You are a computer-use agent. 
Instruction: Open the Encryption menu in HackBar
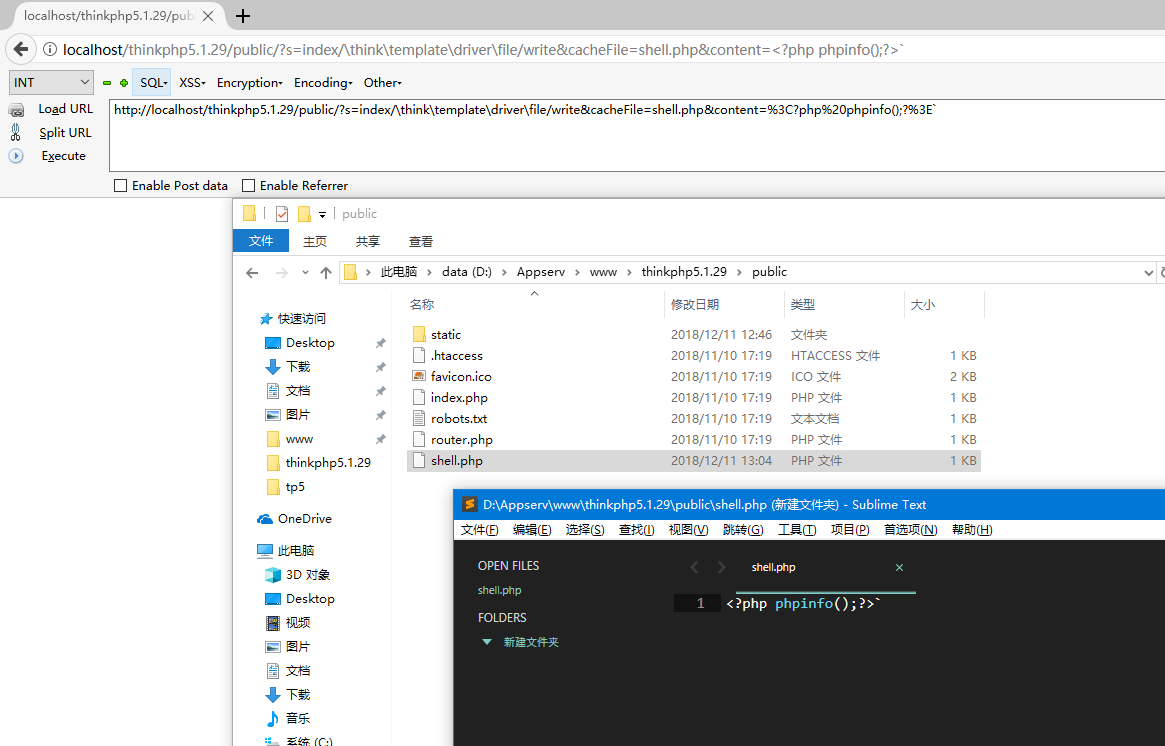250,82
